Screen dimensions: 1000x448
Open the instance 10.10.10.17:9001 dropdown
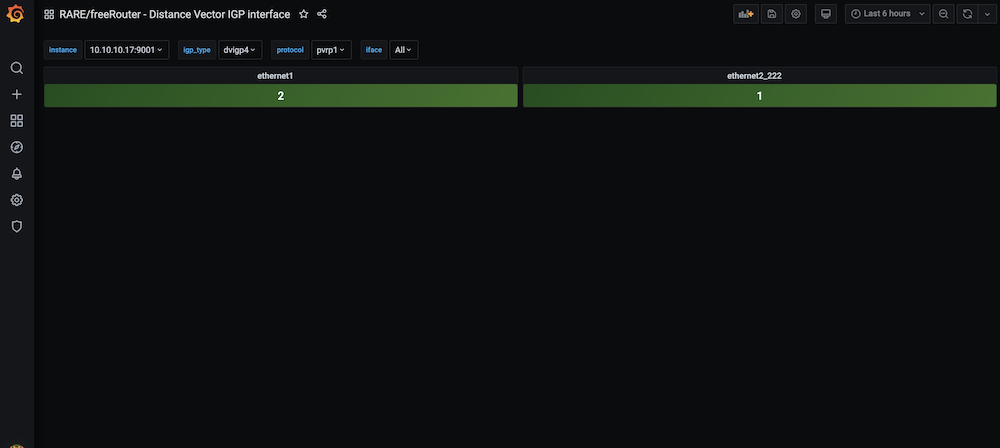click(126, 50)
